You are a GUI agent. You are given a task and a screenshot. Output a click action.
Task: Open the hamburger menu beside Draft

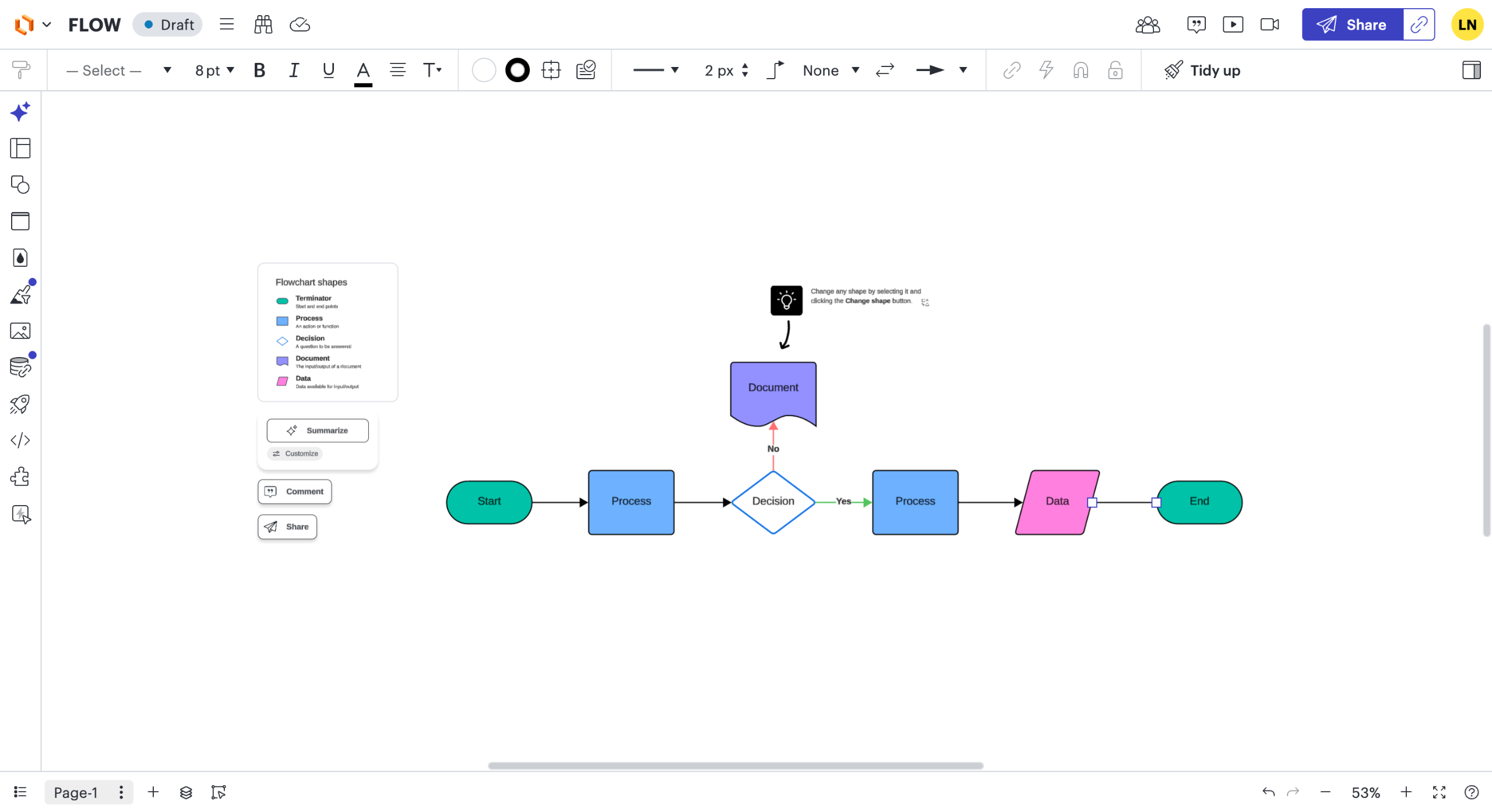coord(227,24)
